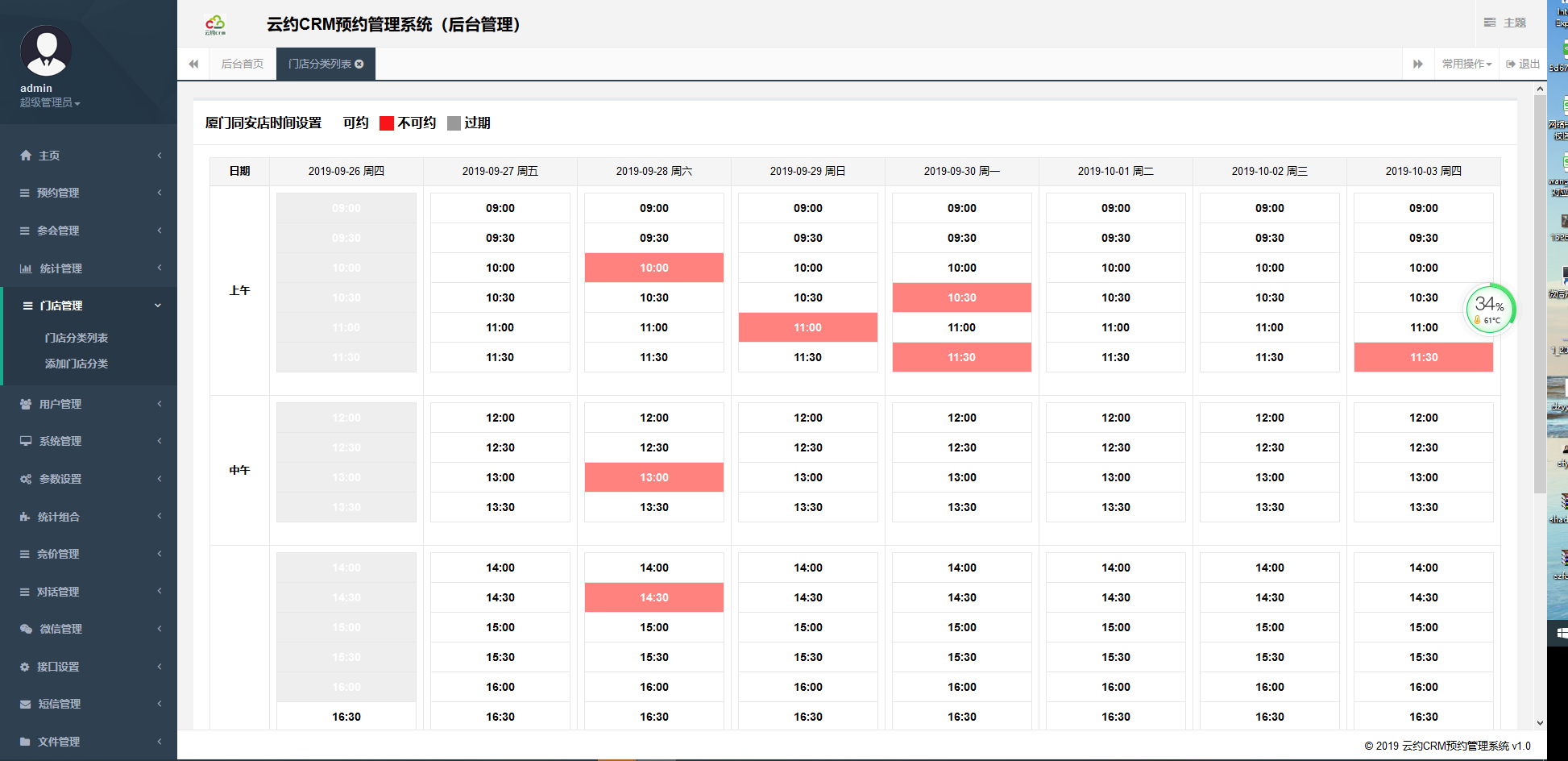This screenshot has width=1568, height=761.
Task: Switch to the 后台首页 tab
Action: tap(243, 64)
